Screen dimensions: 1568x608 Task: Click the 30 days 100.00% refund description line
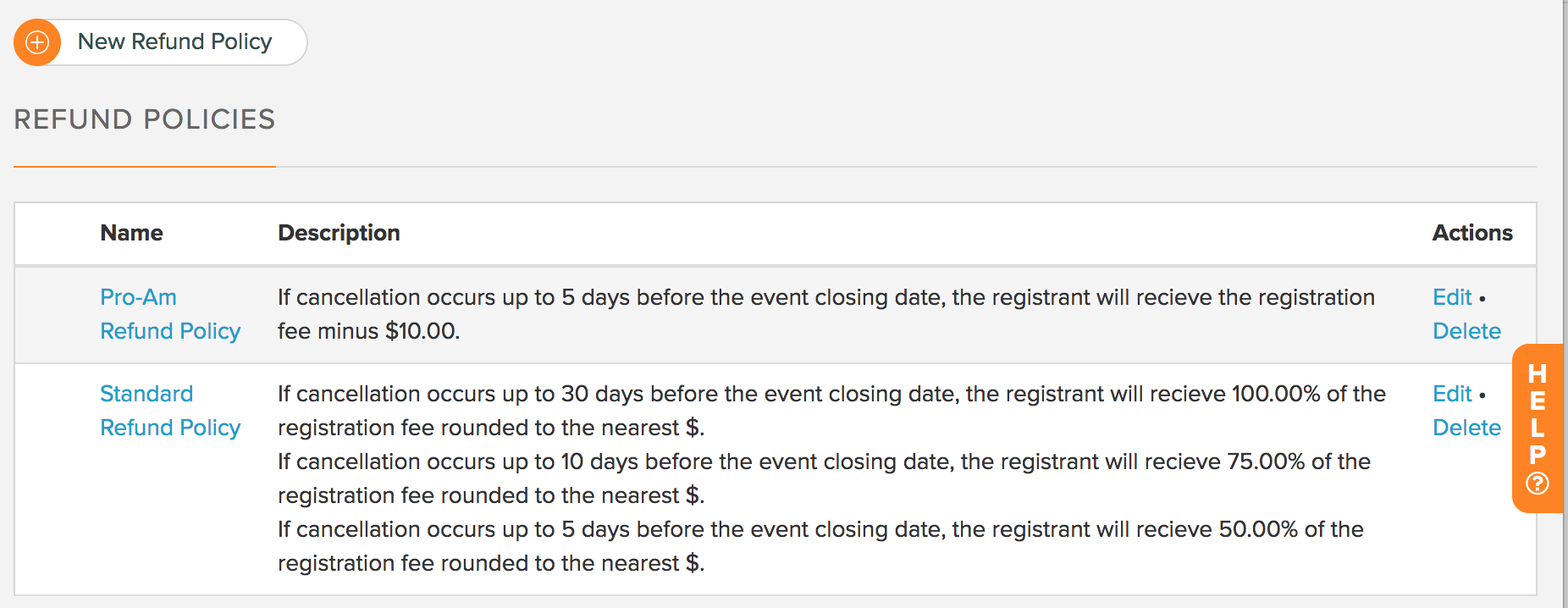(831, 411)
